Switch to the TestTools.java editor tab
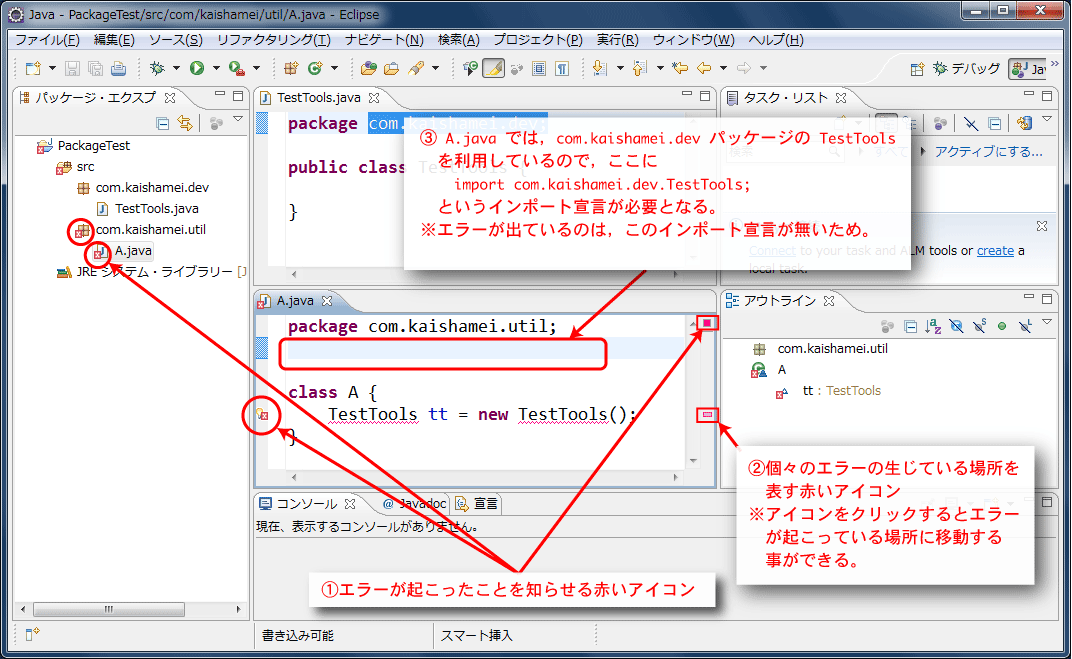The height and width of the screenshot is (659, 1072). coord(319,98)
